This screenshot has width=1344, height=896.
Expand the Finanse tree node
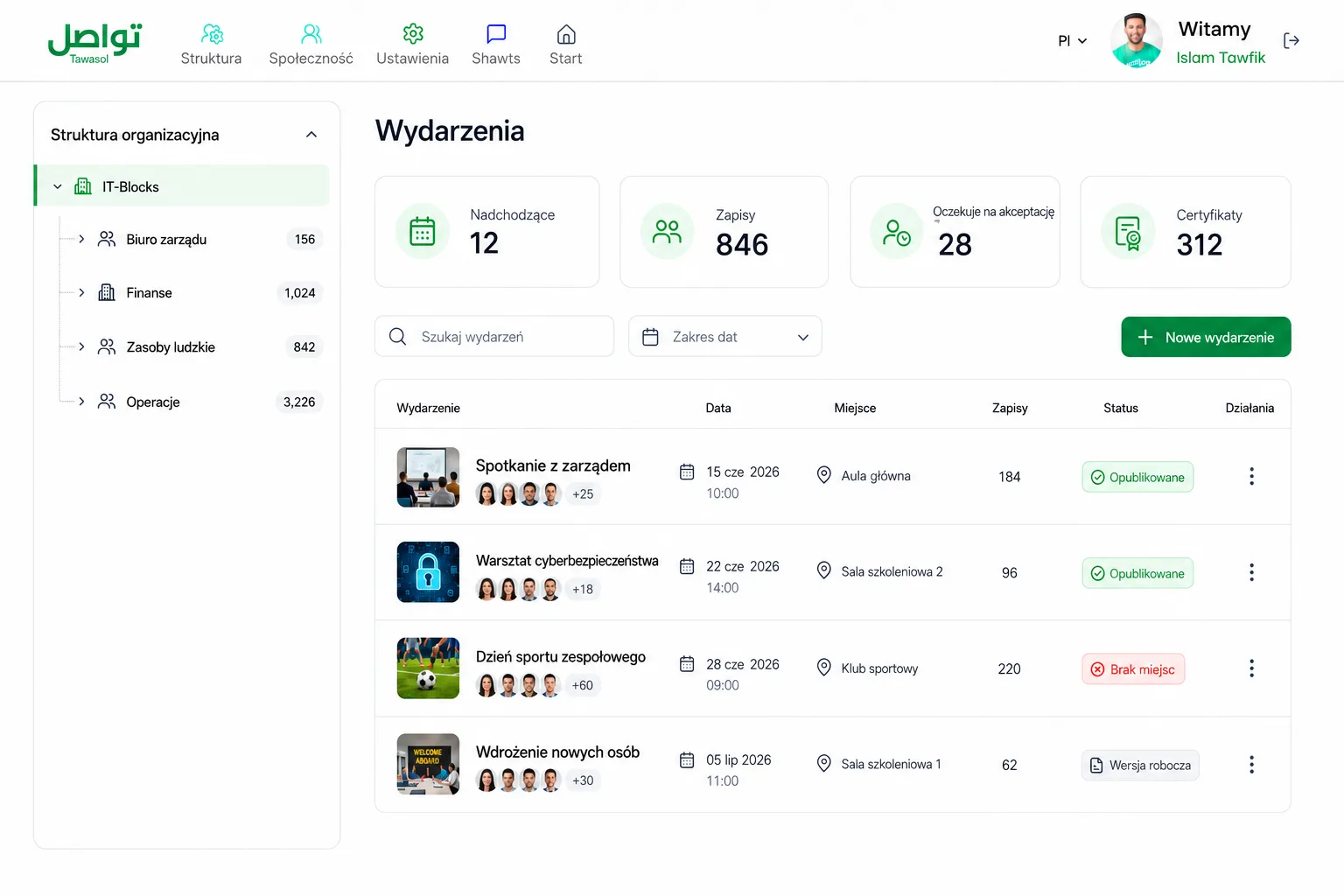click(81, 292)
